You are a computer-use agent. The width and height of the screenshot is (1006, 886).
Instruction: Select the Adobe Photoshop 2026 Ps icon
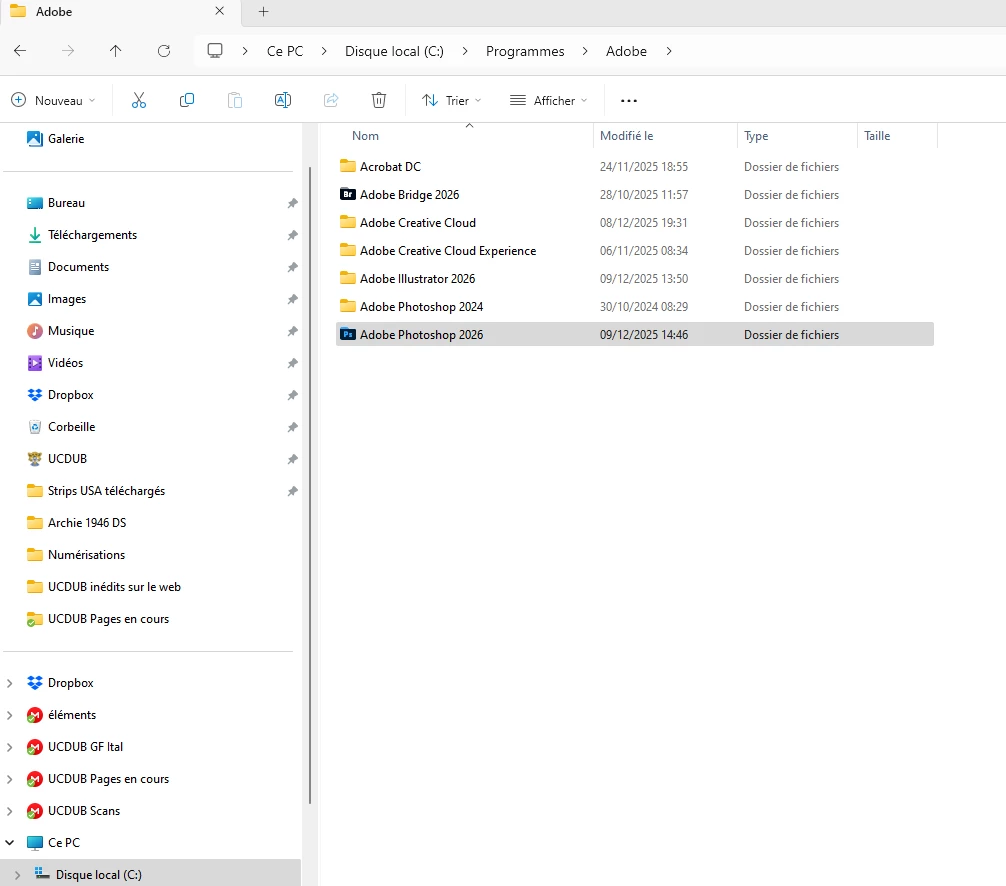pyautogui.click(x=348, y=334)
